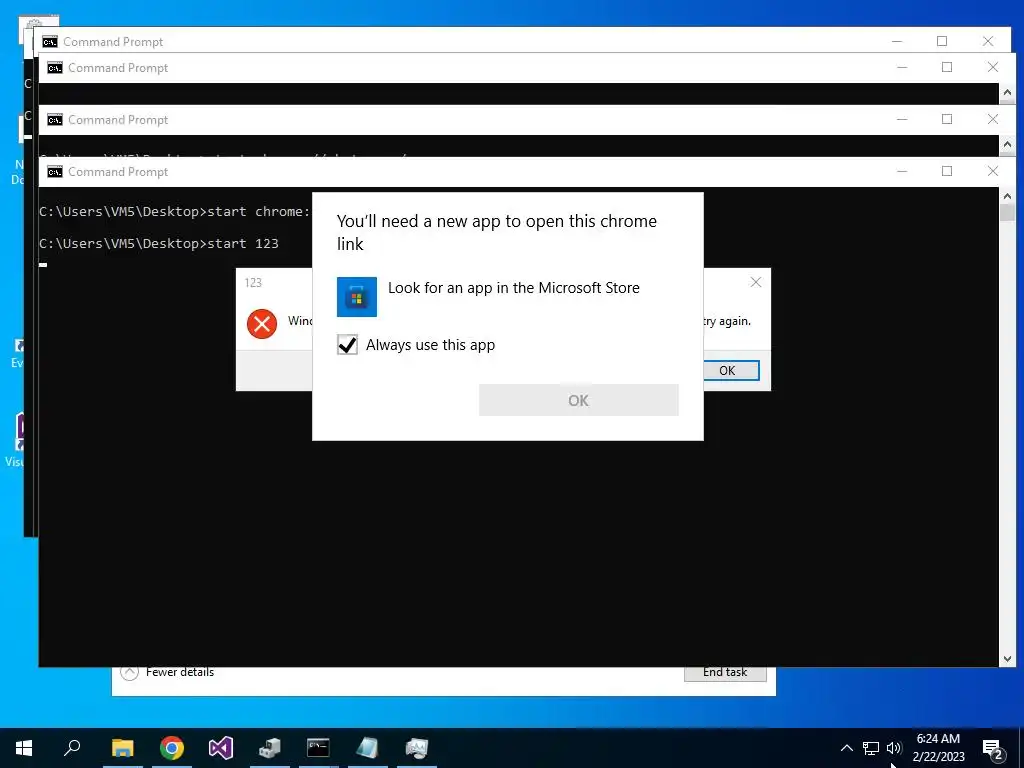Open the volume control tray icon

[894, 748]
